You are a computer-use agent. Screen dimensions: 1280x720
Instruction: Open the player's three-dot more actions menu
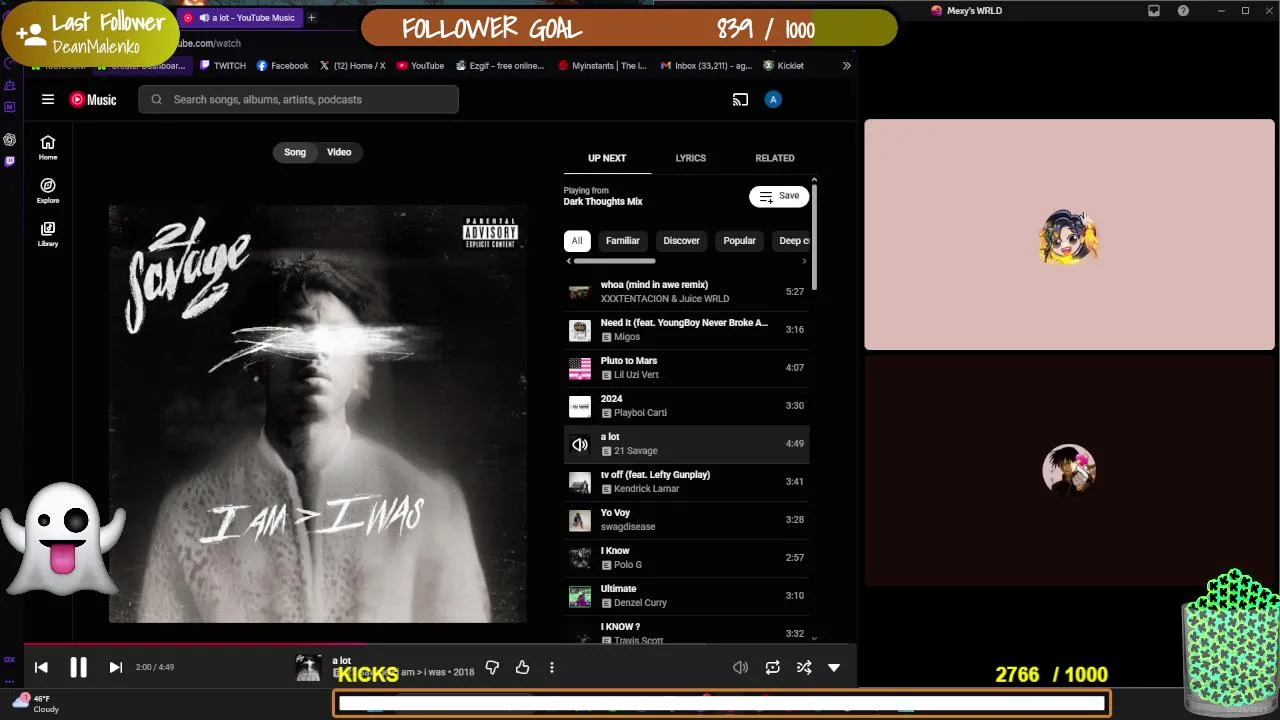pyautogui.click(x=551, y=667)
